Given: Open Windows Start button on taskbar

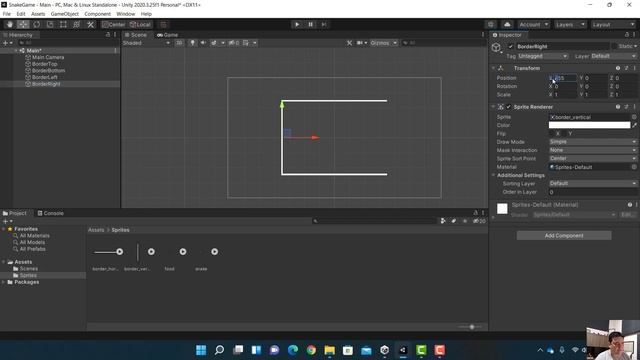Looking at the screenshot, I should tap(201, 350).
